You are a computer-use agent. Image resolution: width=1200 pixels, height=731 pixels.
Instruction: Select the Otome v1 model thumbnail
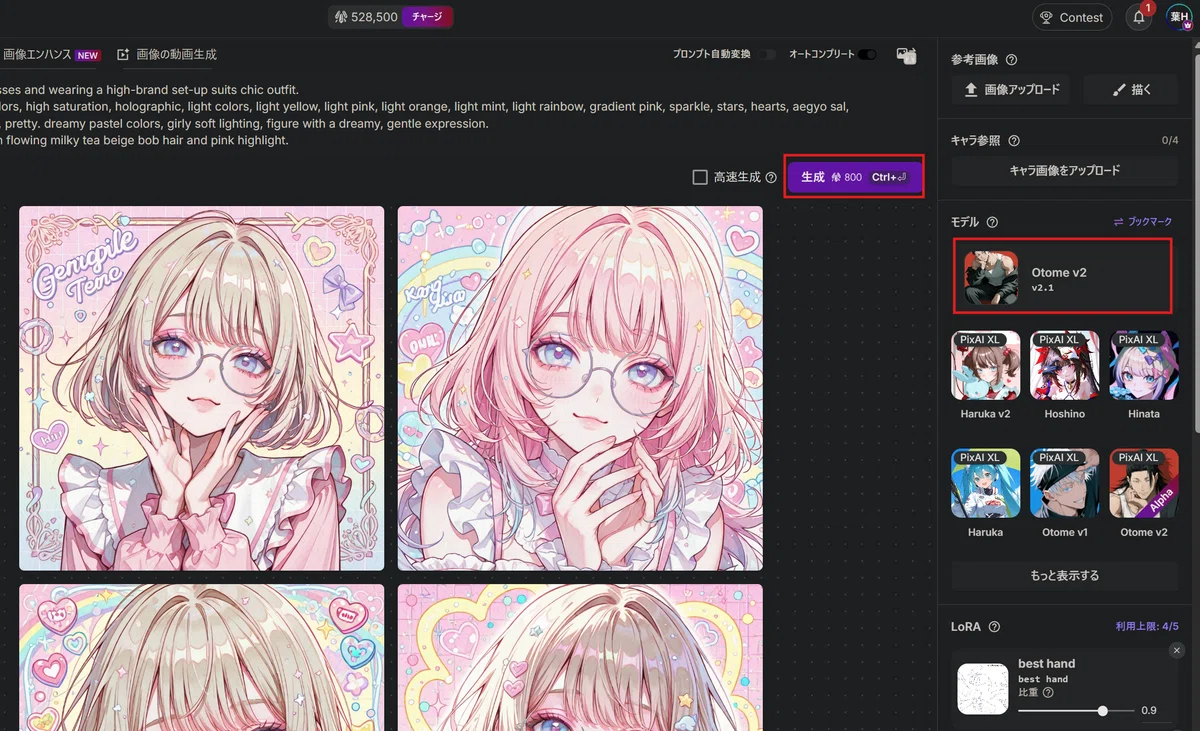click(x=1065, y=483)
